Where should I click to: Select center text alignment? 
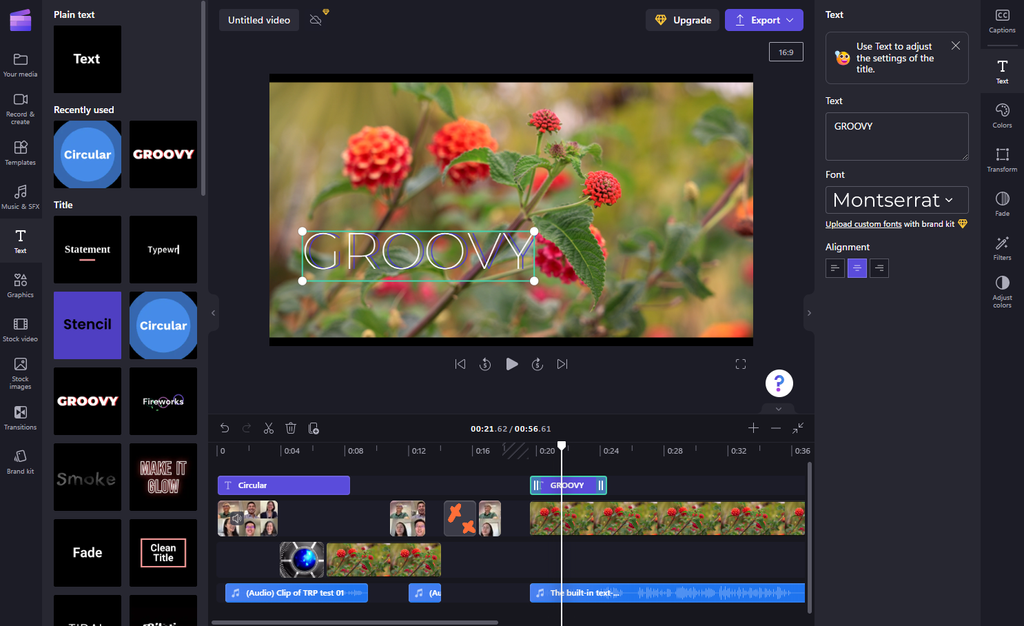click(x=857, y=268)
